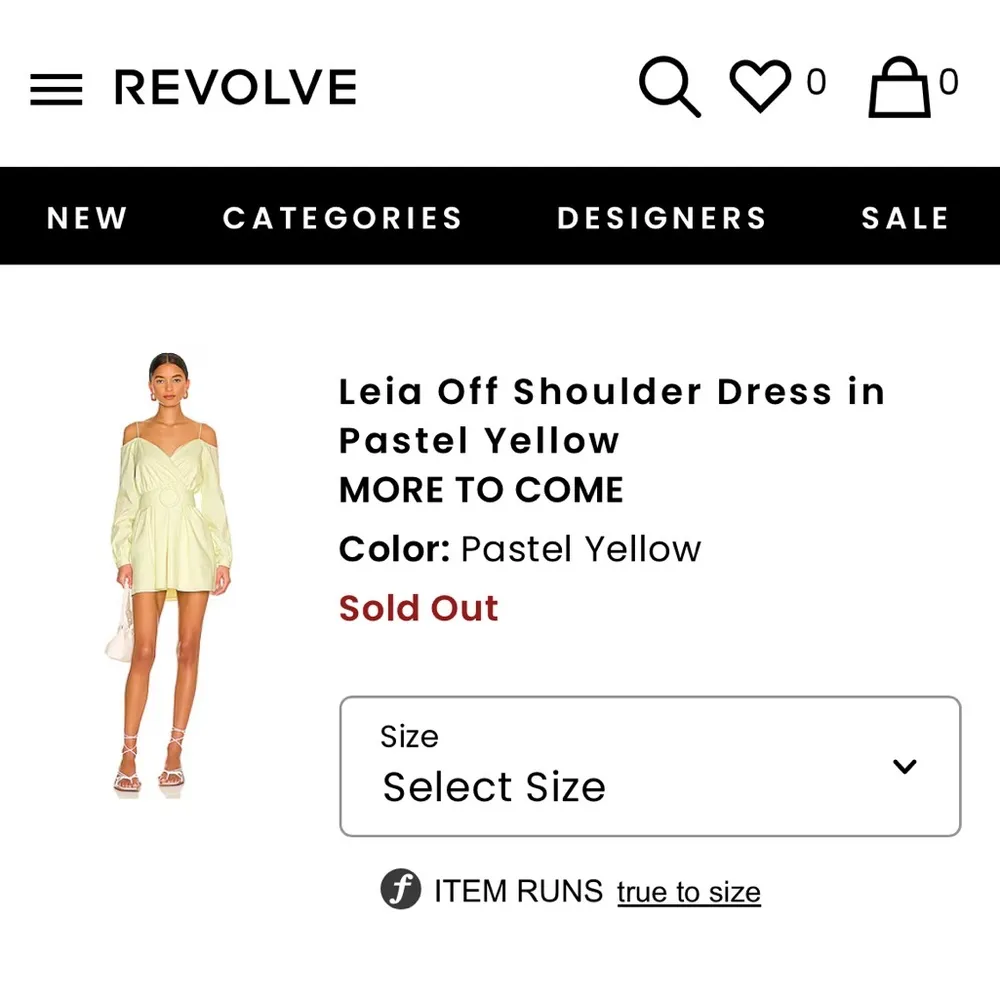Image resolution: width=1000 pixels, height=1000 pixels.
Task: Click the product title Leia Off Shoulder Dress
Action: 611,415
